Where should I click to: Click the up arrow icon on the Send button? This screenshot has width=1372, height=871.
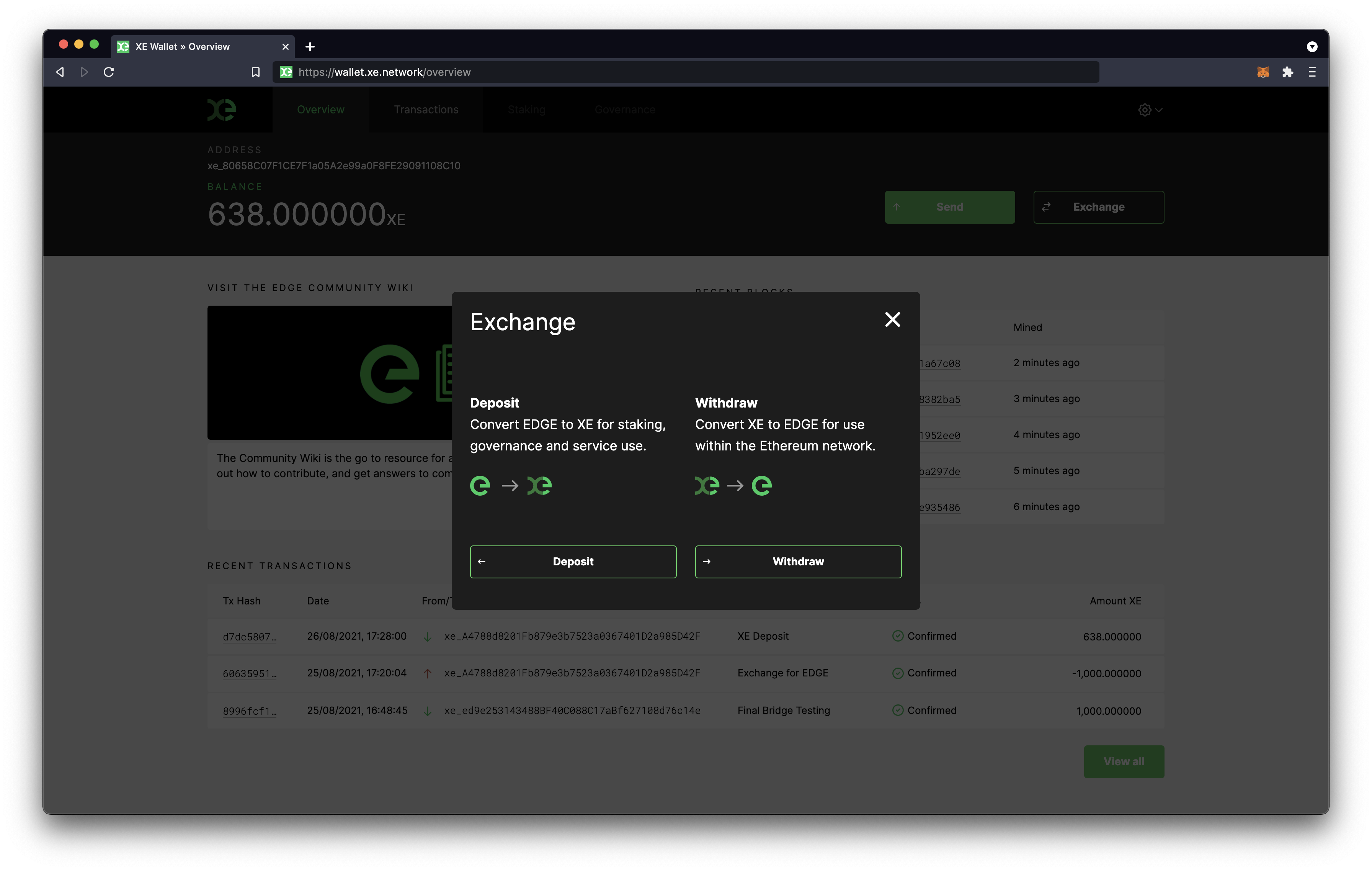tap(897, 207)
